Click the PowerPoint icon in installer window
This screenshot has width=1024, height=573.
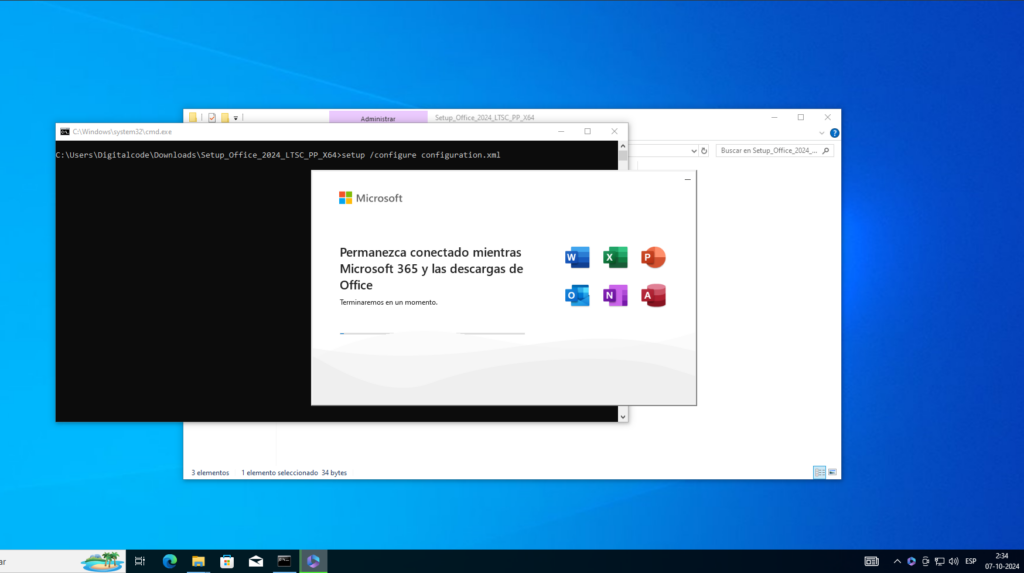coord(654,258)
